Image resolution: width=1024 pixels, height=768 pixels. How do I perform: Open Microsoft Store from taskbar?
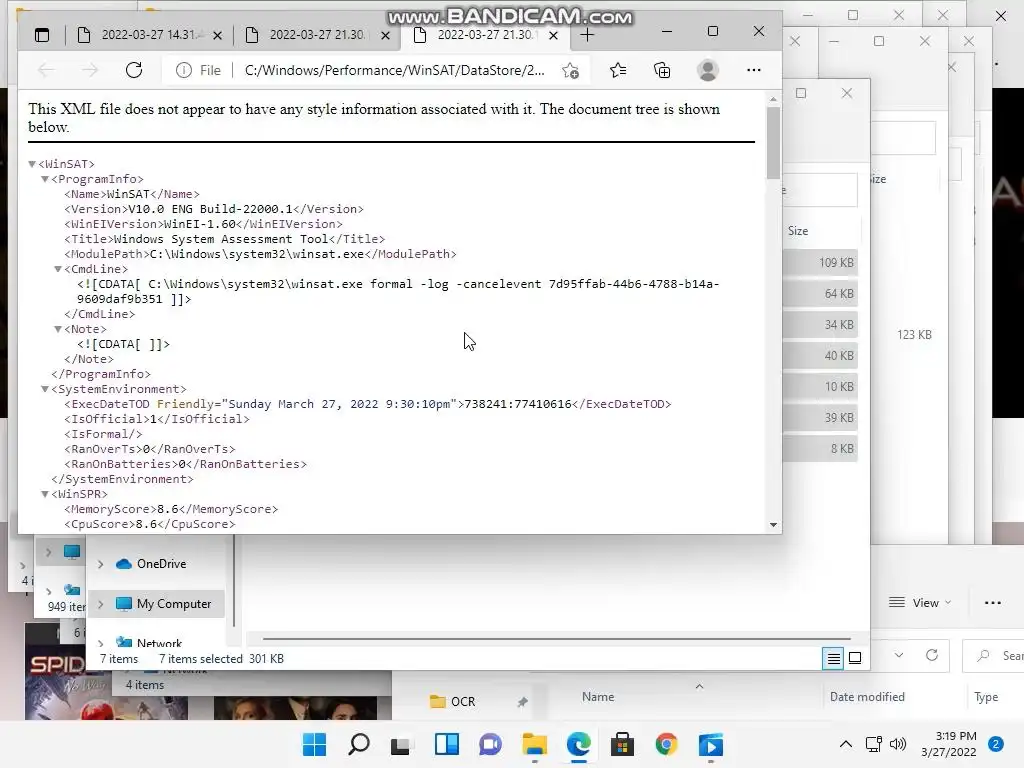[x=622, y=744]
